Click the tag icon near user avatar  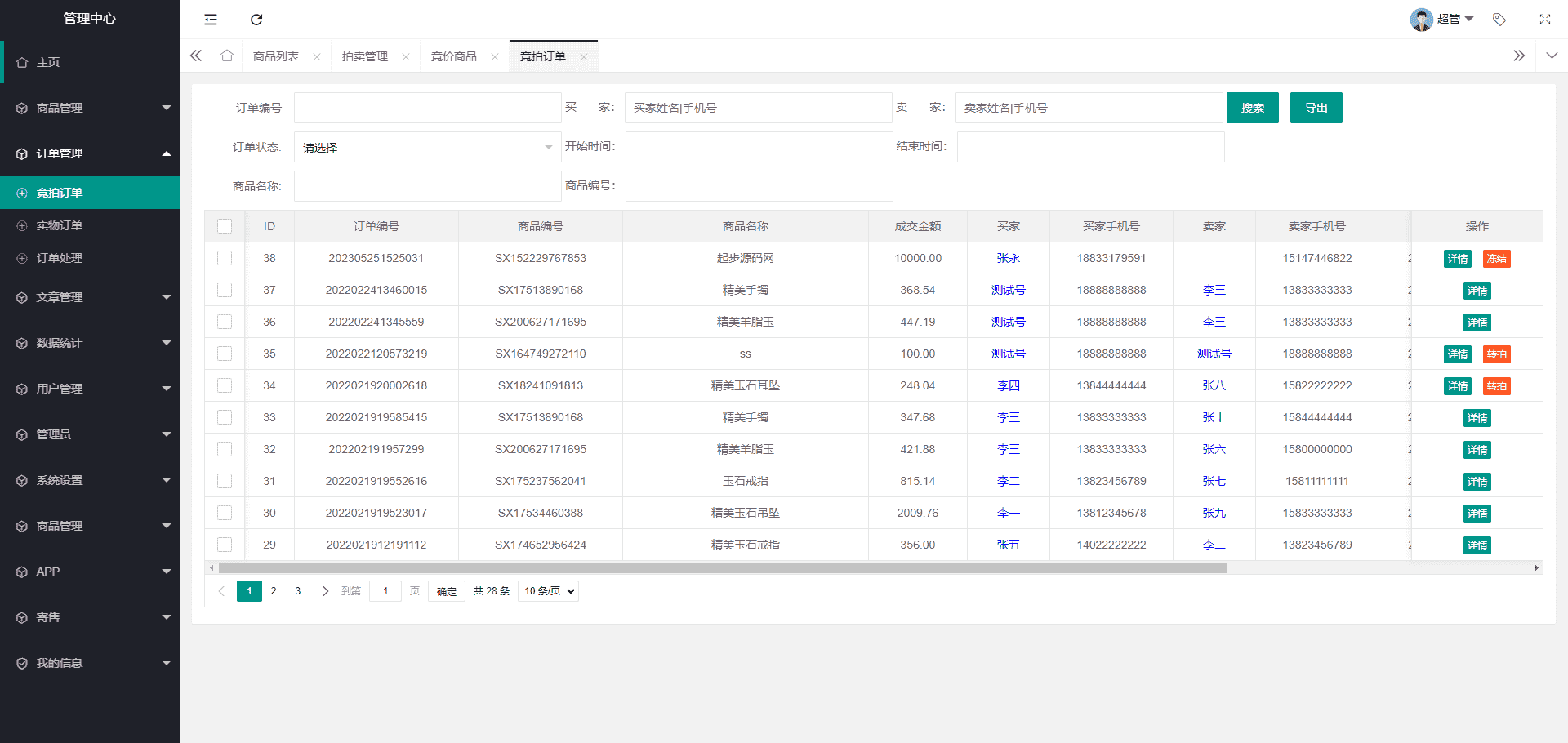pos(1499,20)
